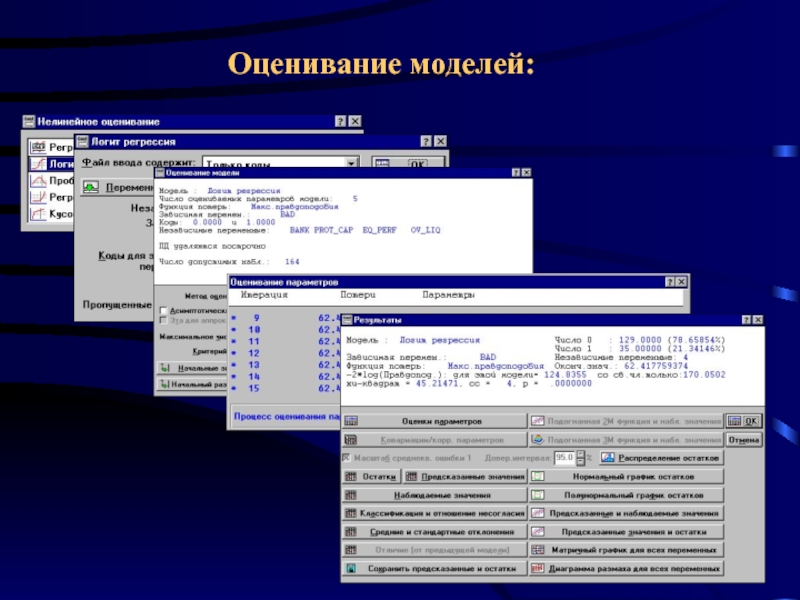This screenshot has width=800, height=600.
Task: Enable the Асимптотические checkbox
Action: tap(163, 310)
